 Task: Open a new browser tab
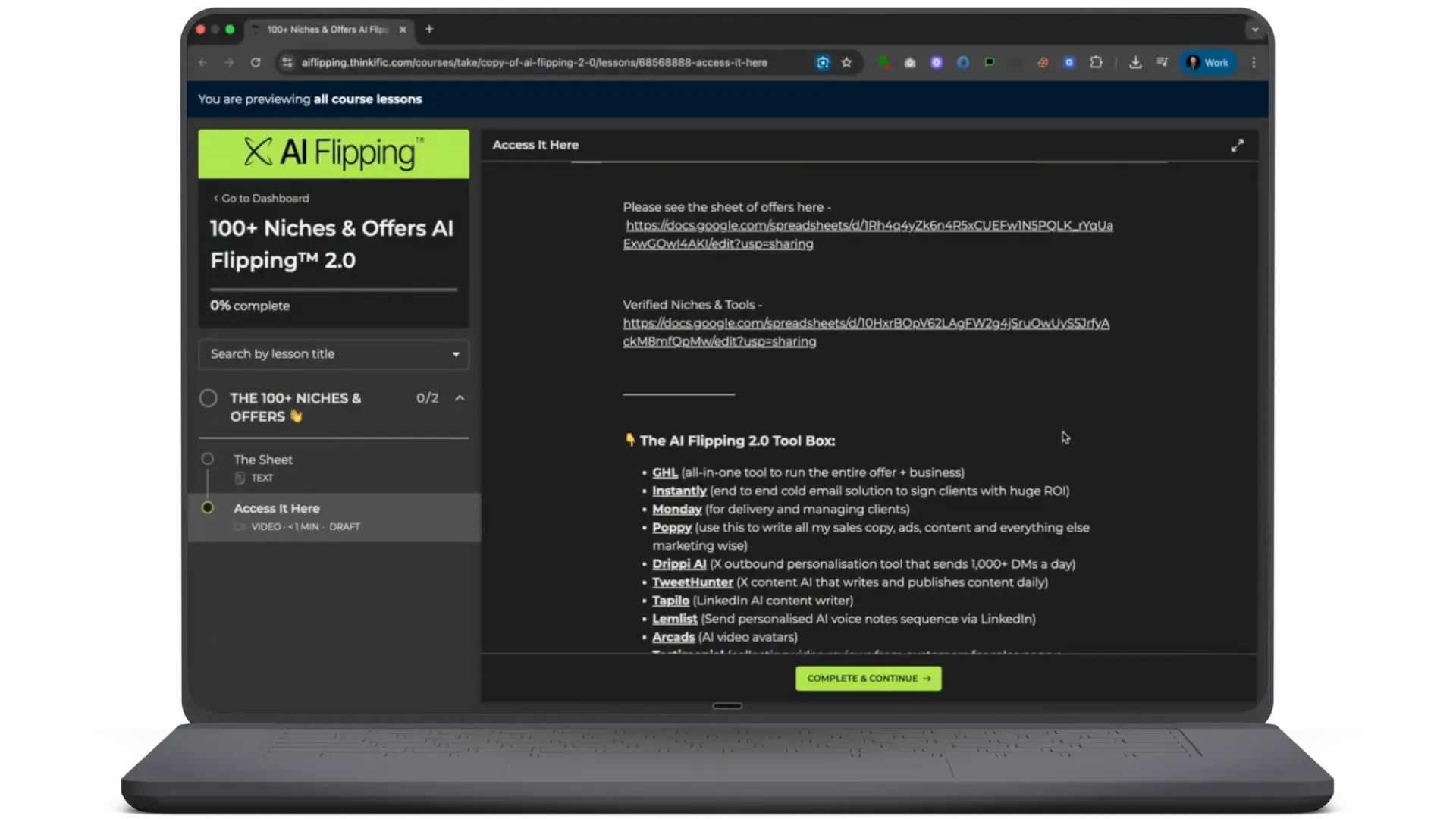[429, 30]
